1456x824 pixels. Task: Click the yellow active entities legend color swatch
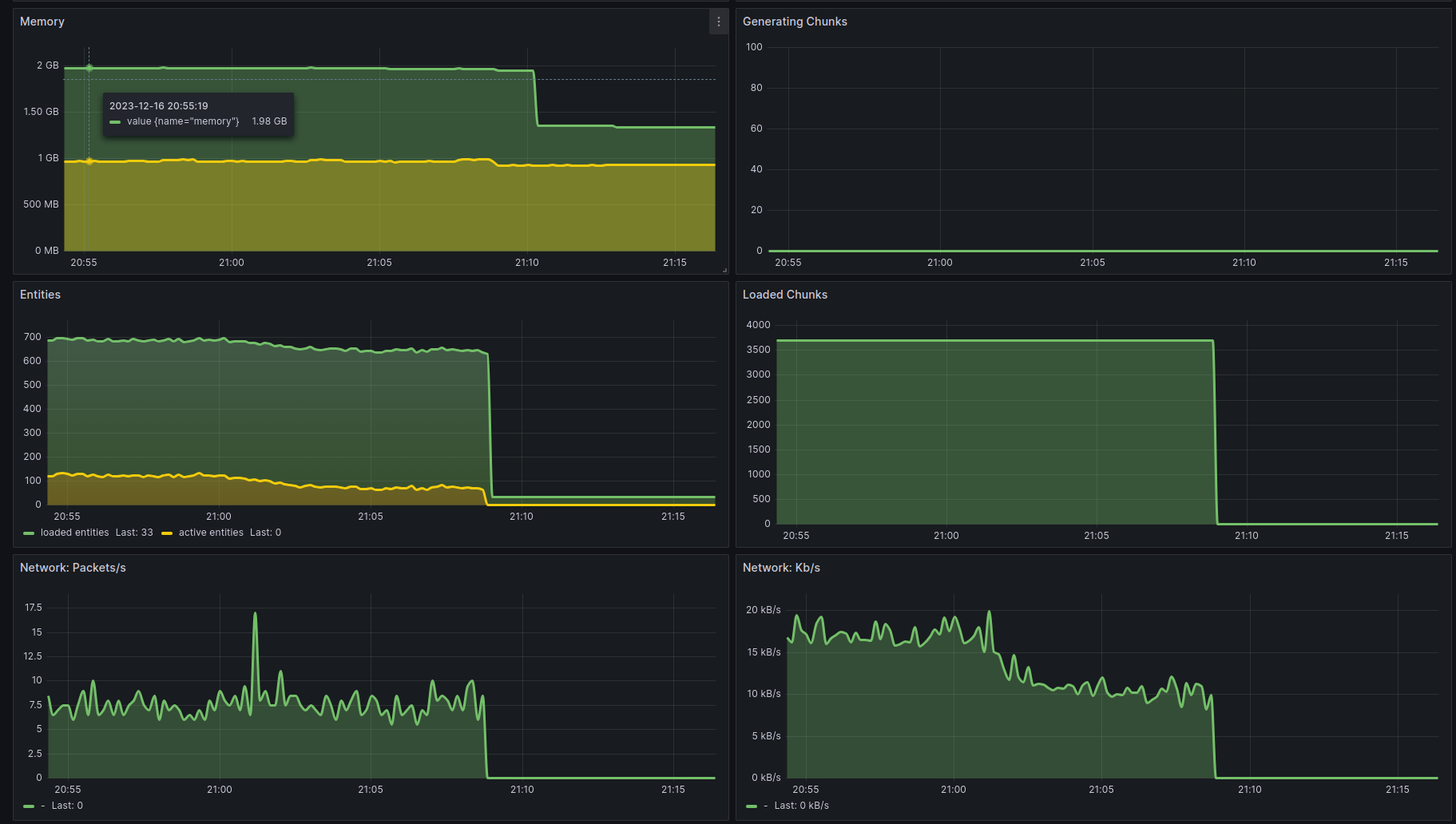[167, 533]
